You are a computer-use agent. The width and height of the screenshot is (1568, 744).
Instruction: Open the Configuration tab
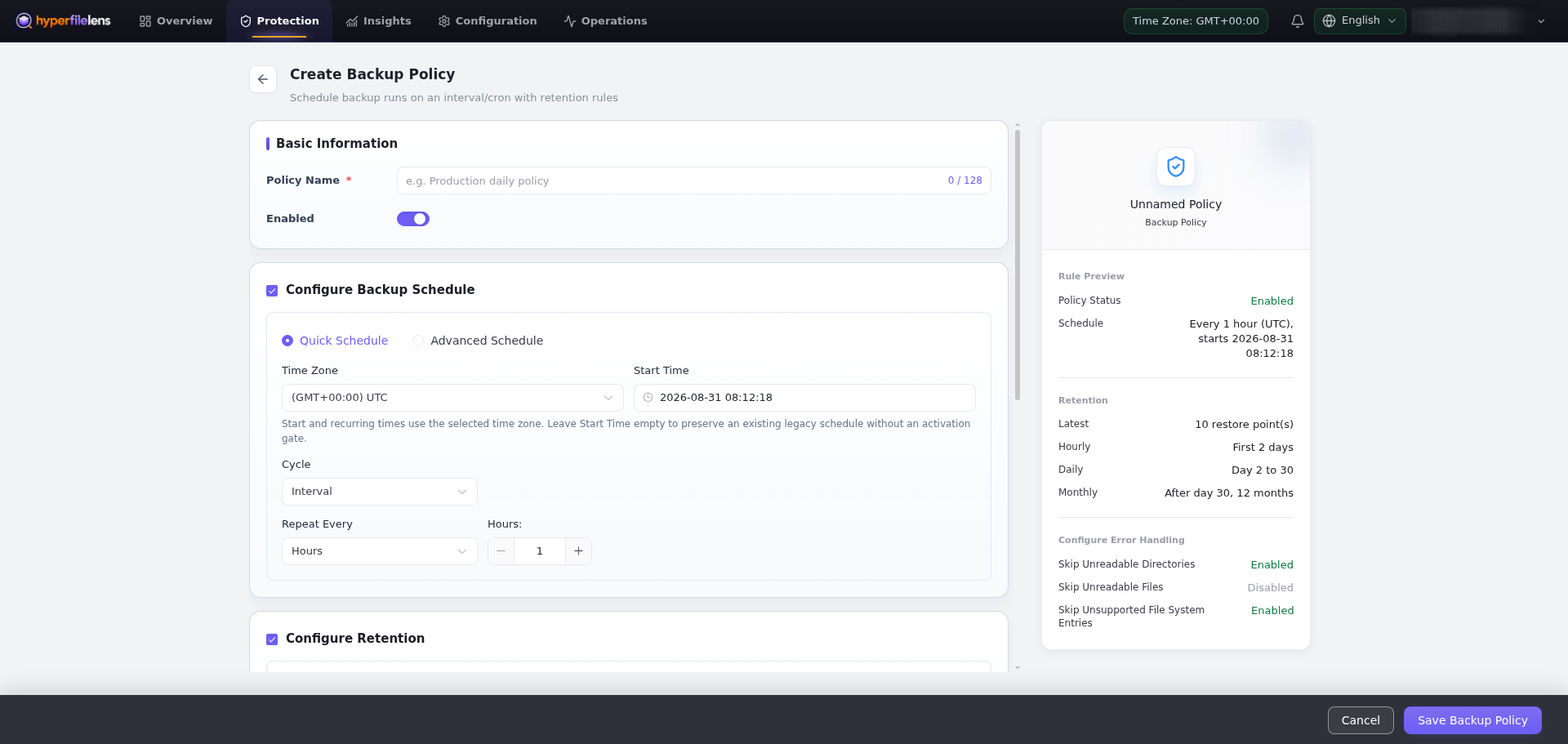click(488, 21)
